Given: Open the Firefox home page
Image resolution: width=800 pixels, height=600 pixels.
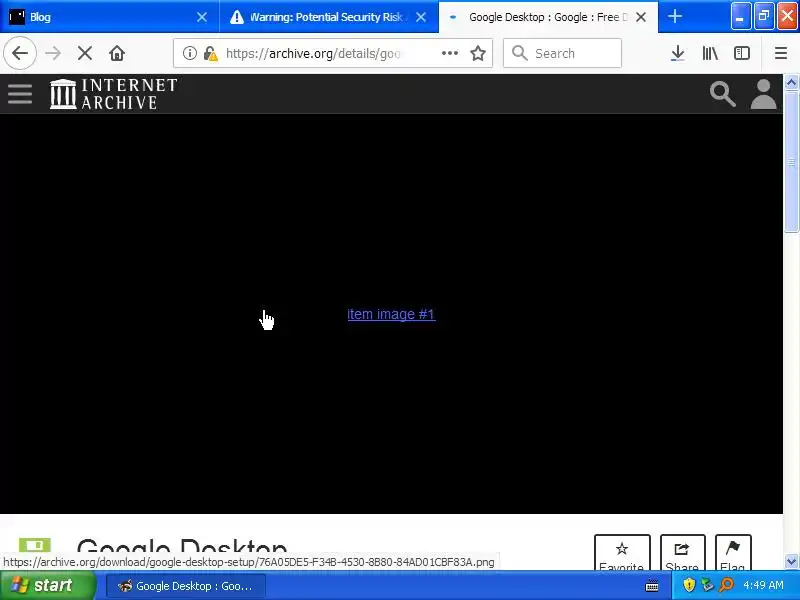Looking at the screenshot, I should (117, 53).
